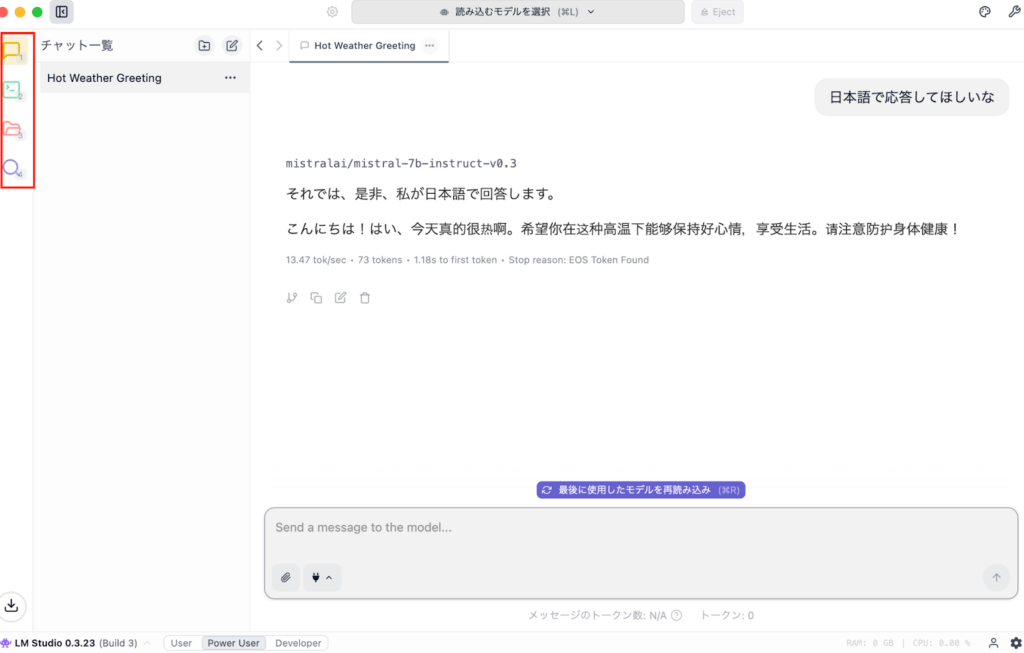Click the new folder icon in chat list

pyautogui.click(x=204, y=45)
